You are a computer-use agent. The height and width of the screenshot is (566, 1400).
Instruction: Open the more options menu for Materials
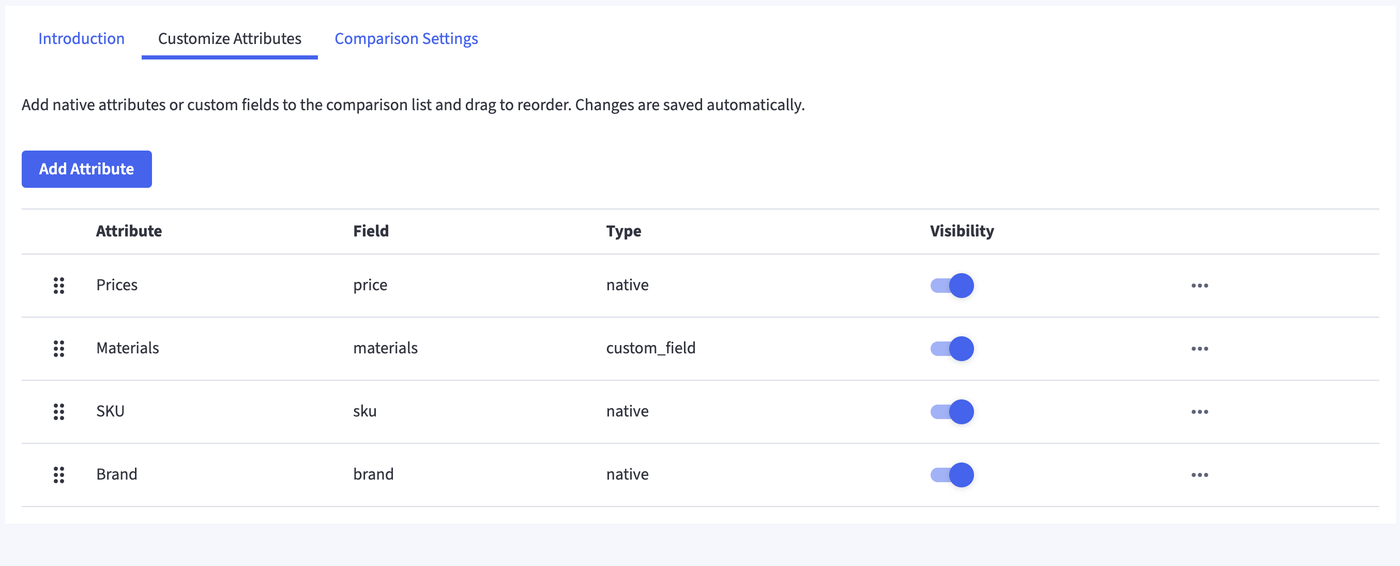pyautogui.click(x=1200, y=349)
